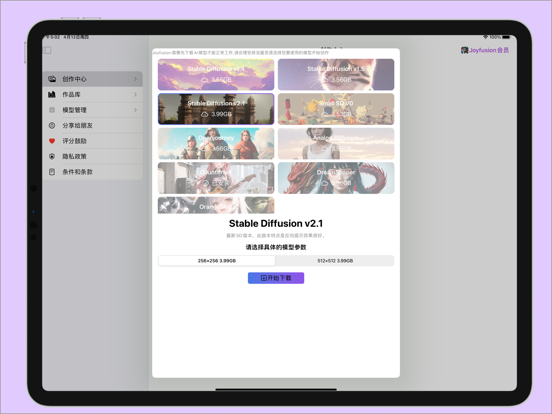Select the 512×512 3.99GB option

point(335,261)
